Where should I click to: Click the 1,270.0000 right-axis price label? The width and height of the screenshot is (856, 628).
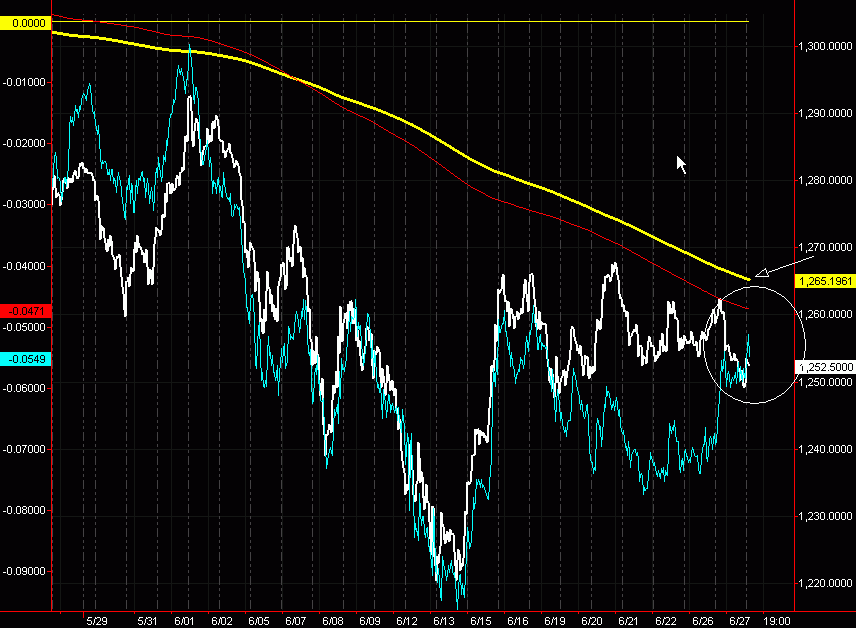point(825,247)
